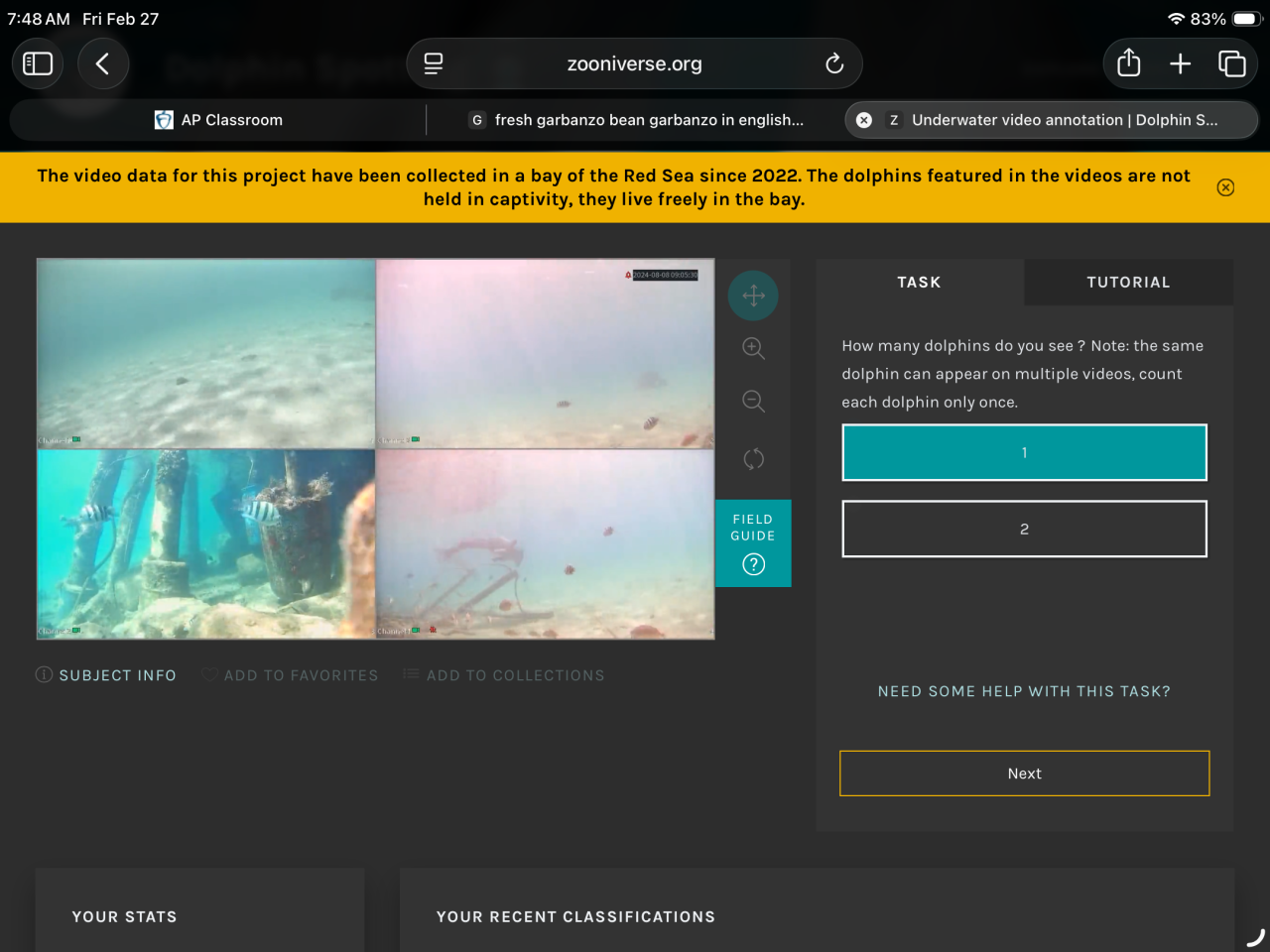Select the 'YOUR RECENT CLASSIFICATIONS' heading
Image resolution: width=1270 pixels, height=952 pixels.
pos(576,917)
